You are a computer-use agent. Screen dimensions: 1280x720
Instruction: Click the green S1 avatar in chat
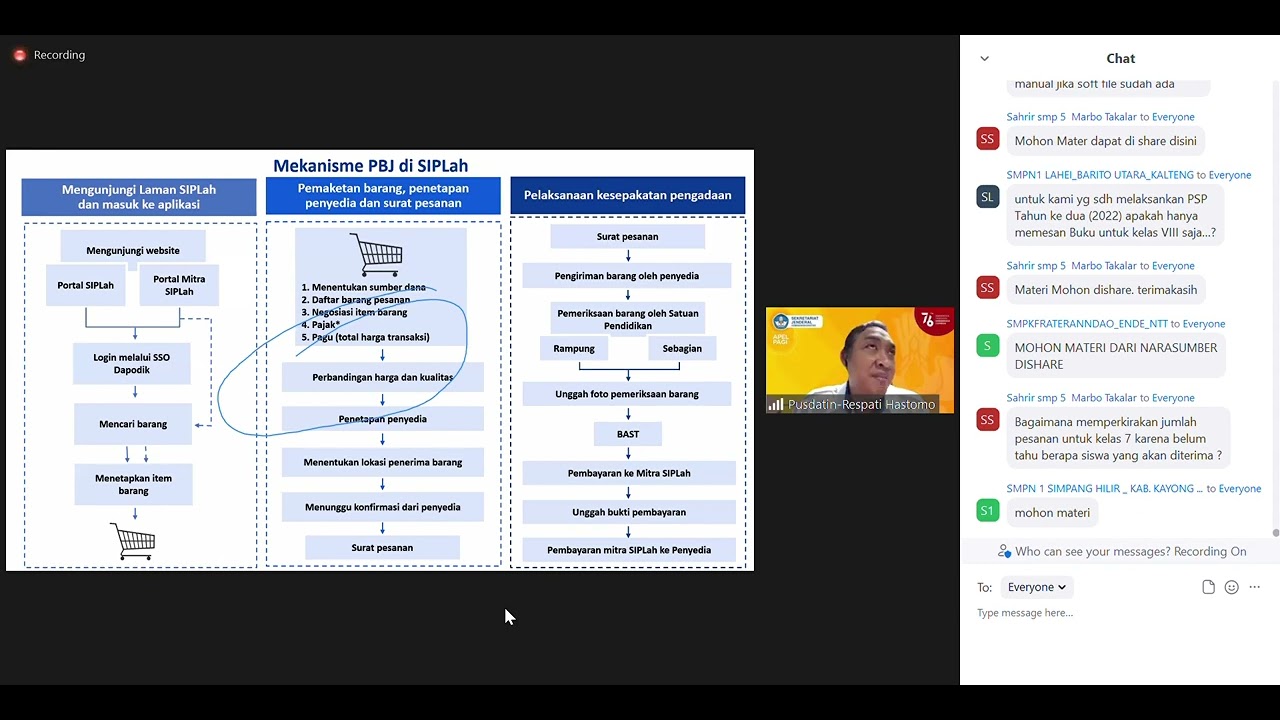click(987, 511)
